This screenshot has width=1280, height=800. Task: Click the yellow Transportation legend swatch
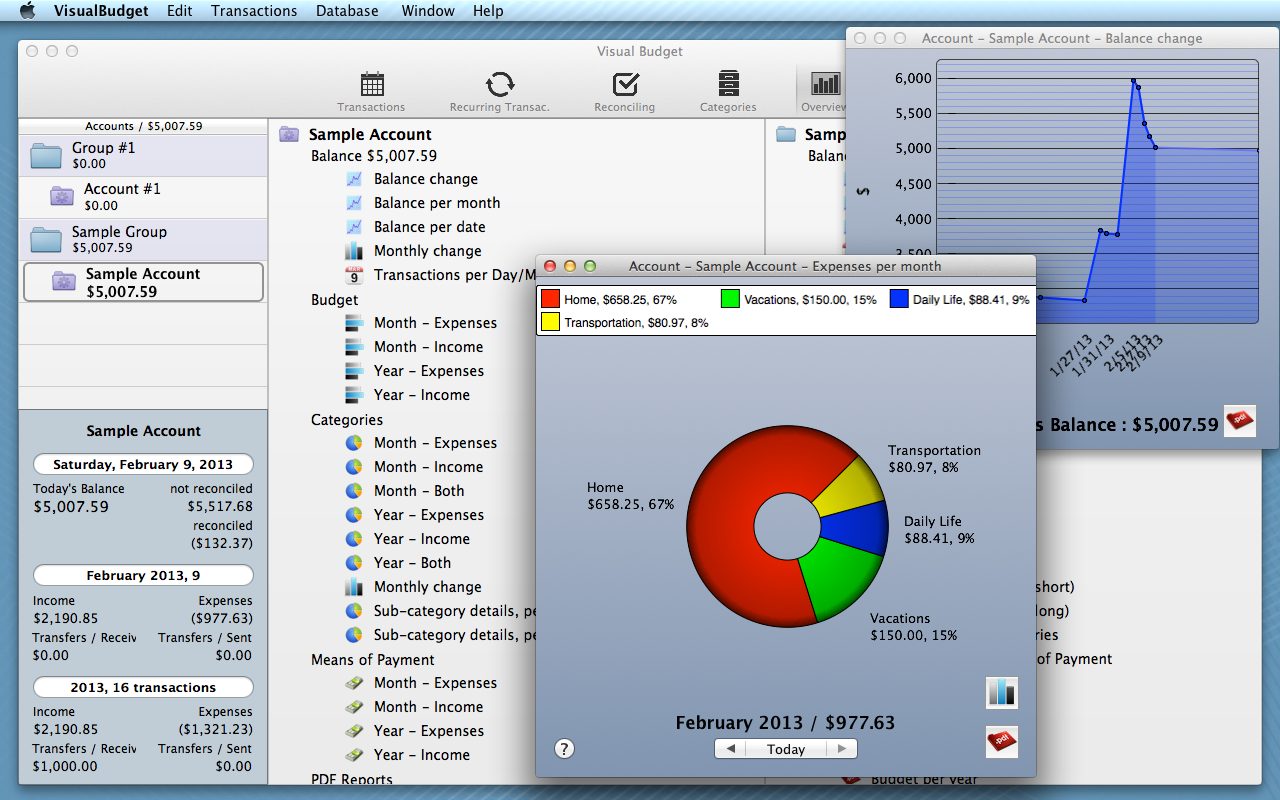coord(550,322)
